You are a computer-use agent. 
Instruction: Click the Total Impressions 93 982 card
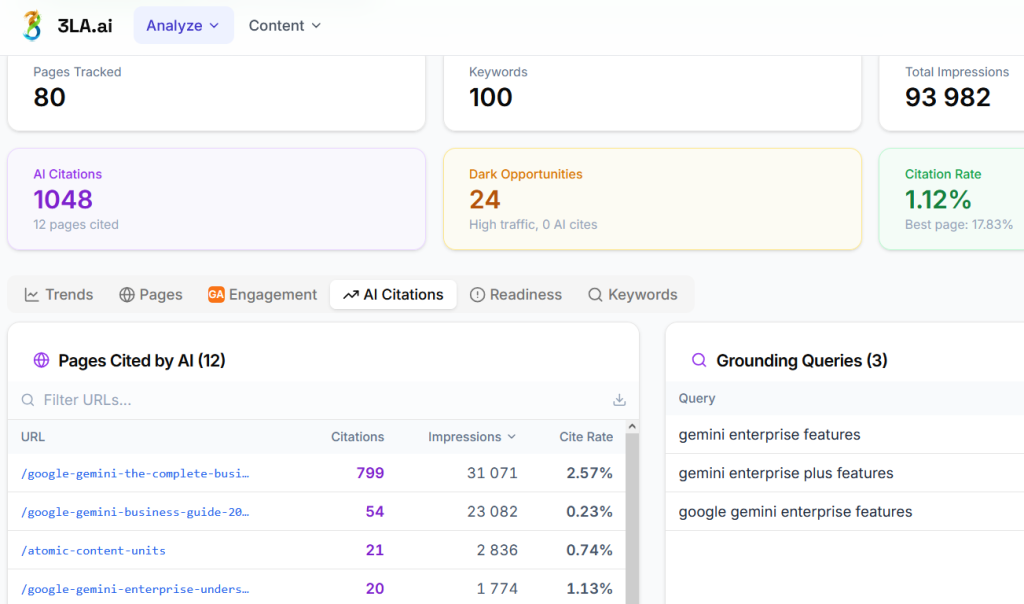click(952, 93)
